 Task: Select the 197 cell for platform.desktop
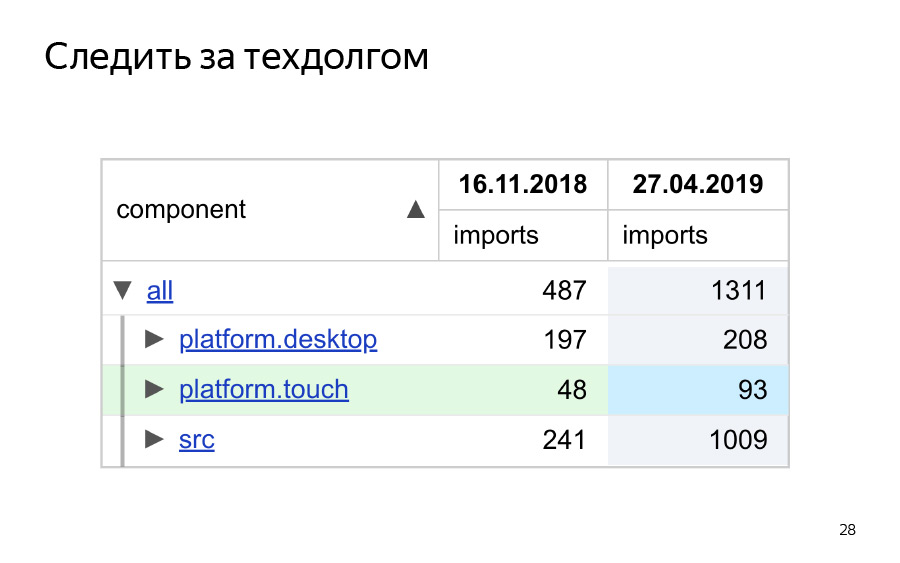(564, 340)
